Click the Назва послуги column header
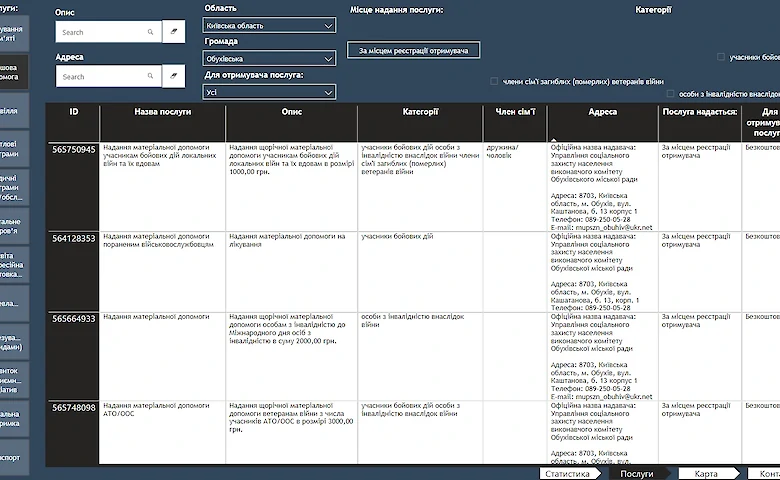 point(163,112)
